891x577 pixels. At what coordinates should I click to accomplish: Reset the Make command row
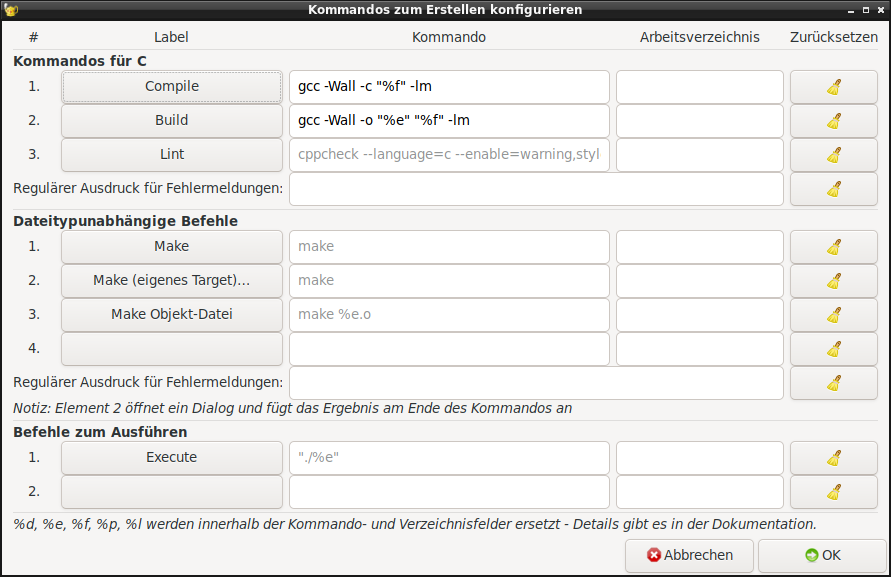click(x=834, y=247)
